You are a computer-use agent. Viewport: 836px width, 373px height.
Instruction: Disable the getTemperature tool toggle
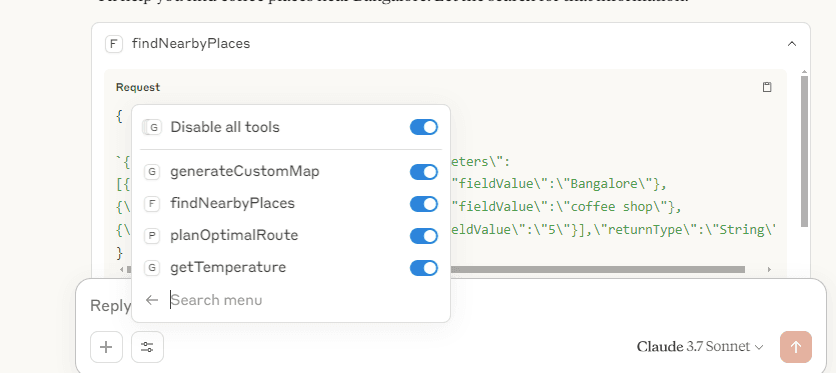pos(424,267)
